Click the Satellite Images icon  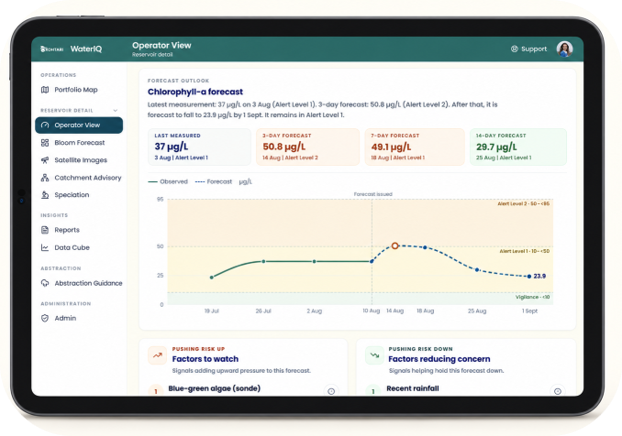pyautogui.click(x=45, y=160)
